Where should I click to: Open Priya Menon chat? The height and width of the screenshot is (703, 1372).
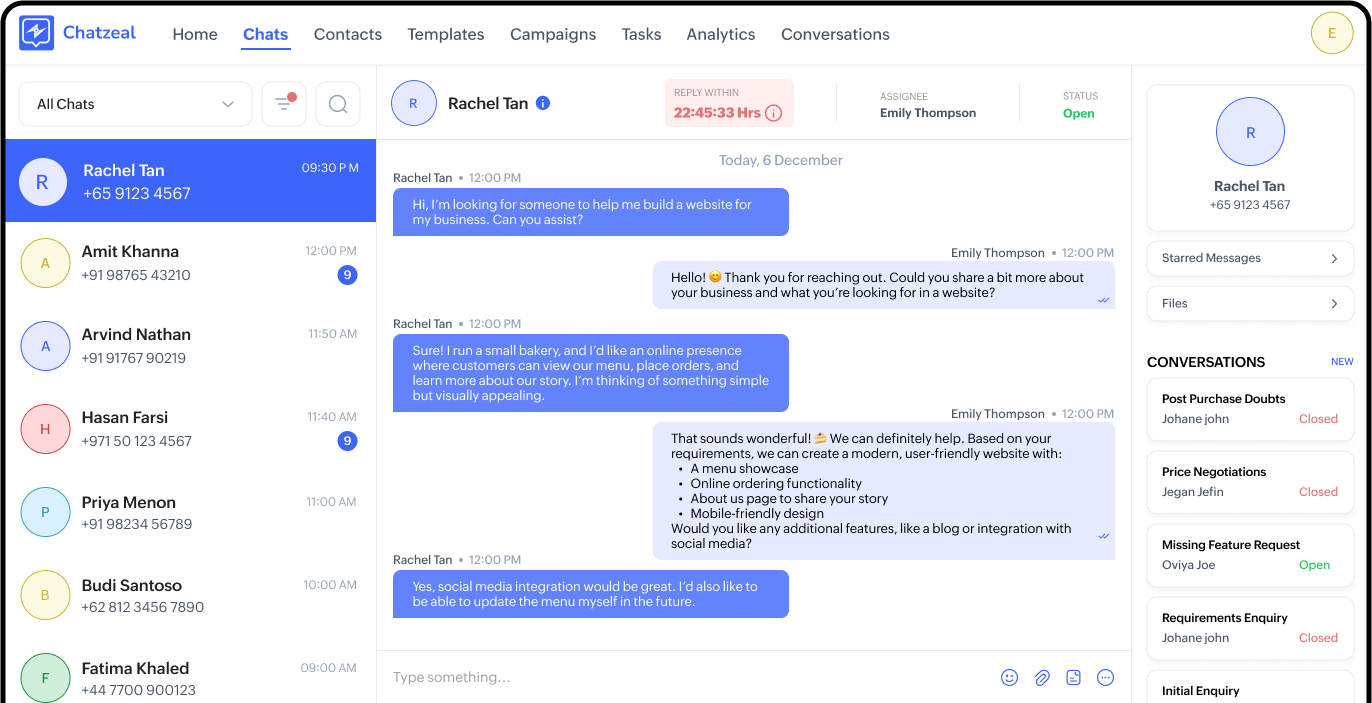pyautogui.click(x=191, y=512)
